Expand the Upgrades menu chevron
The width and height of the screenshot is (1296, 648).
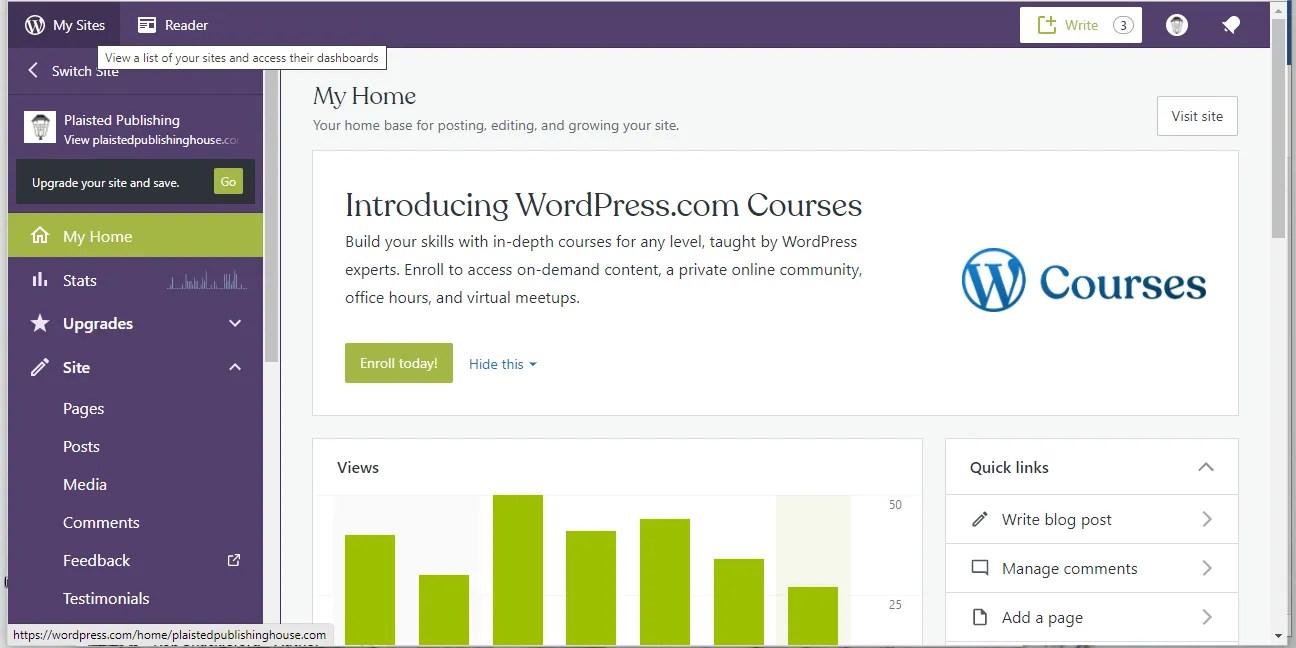pyautogui.click(x=235, y=323)
